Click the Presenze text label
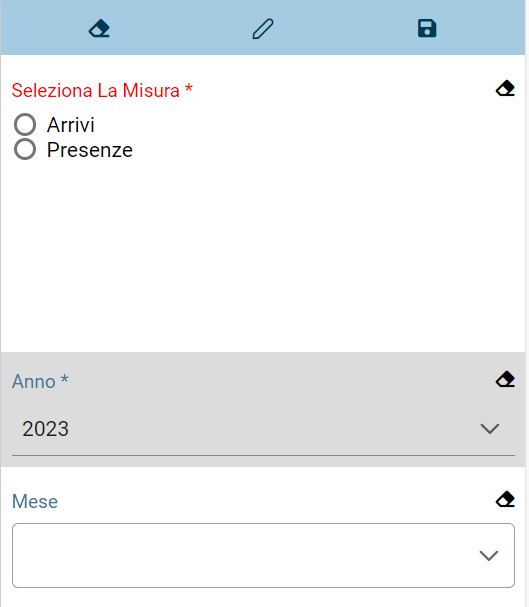The width and height of the screenshot is (529, 607). point(90,150)
